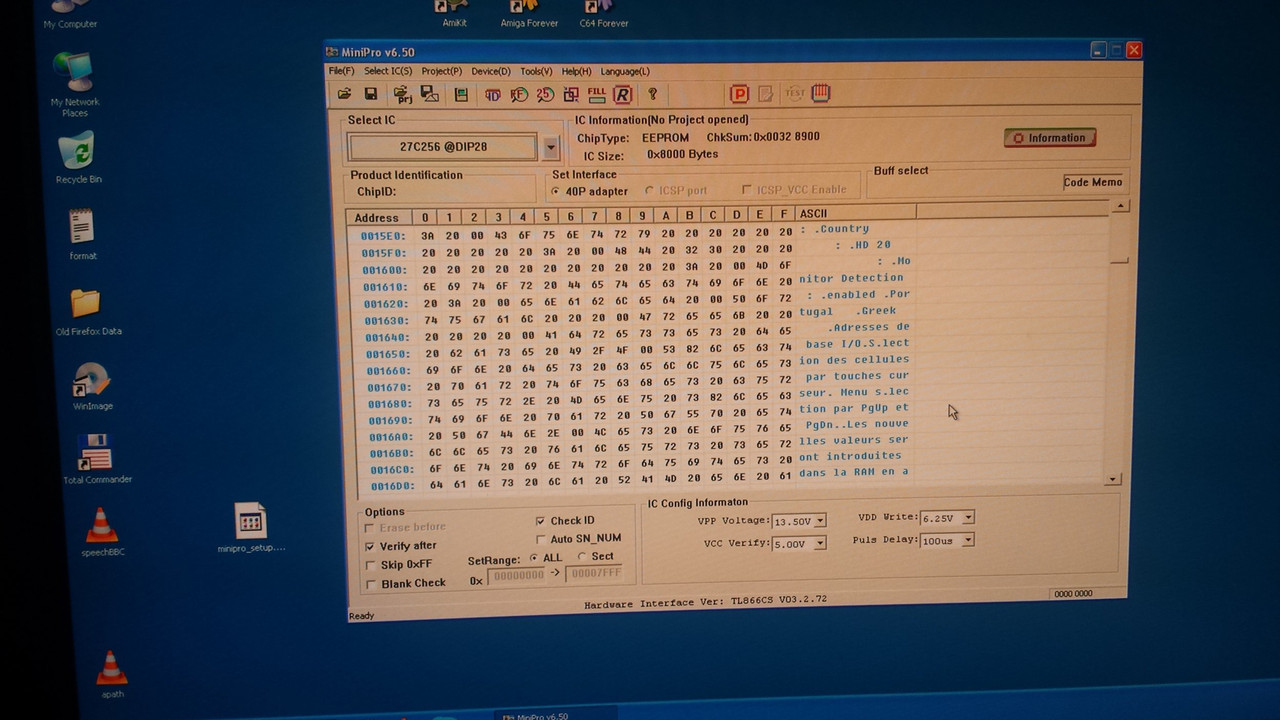
Task: Click the red P program chip icon
Action: [740, 94]
